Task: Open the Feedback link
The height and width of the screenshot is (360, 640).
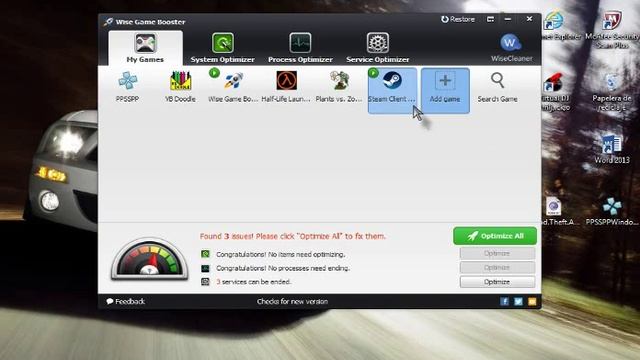Action: [x=126, y=302]
